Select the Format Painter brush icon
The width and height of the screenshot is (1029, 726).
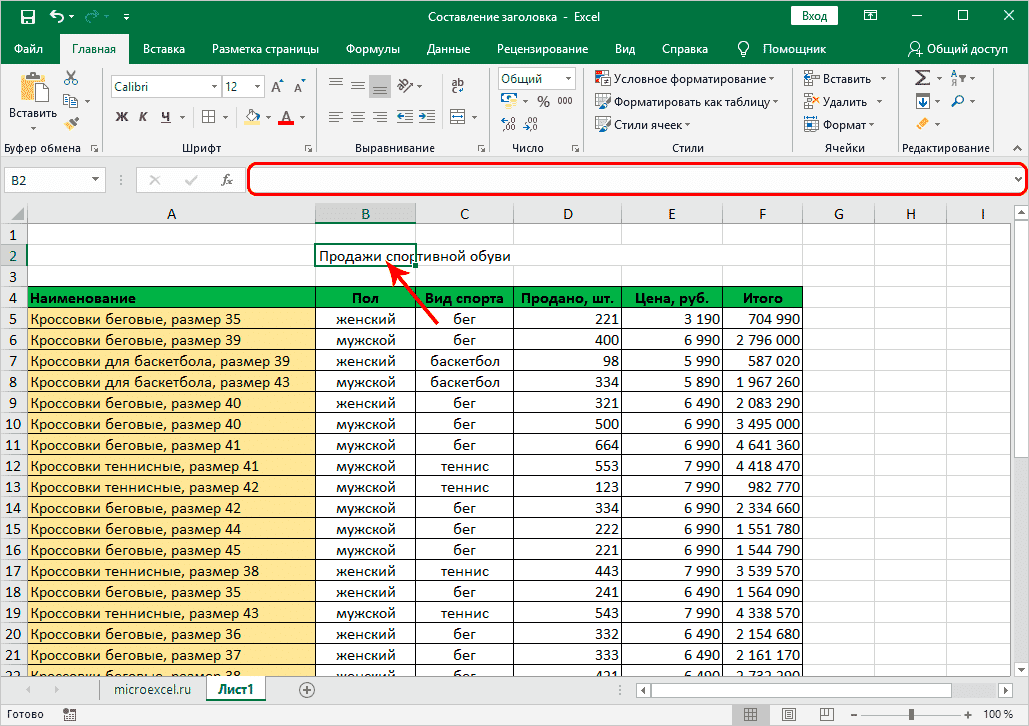click(x=71, y=124)
